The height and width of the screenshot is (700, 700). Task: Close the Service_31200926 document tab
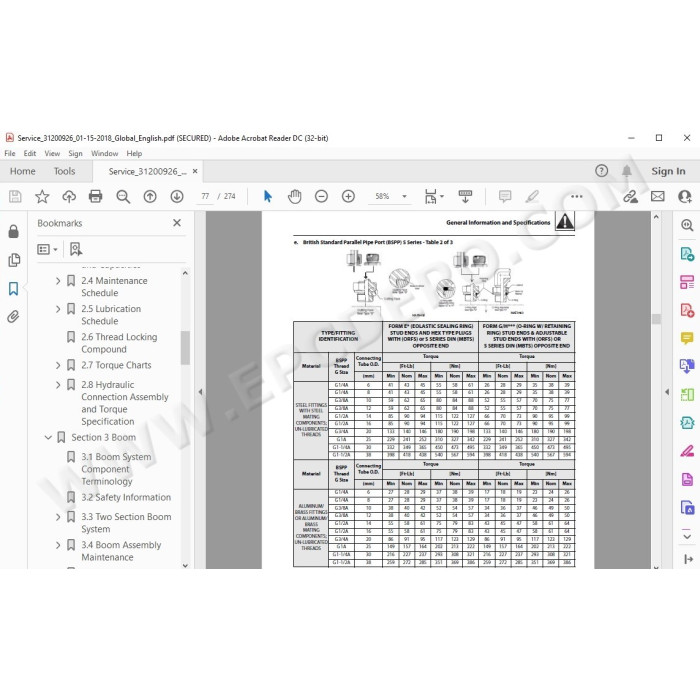195,171
